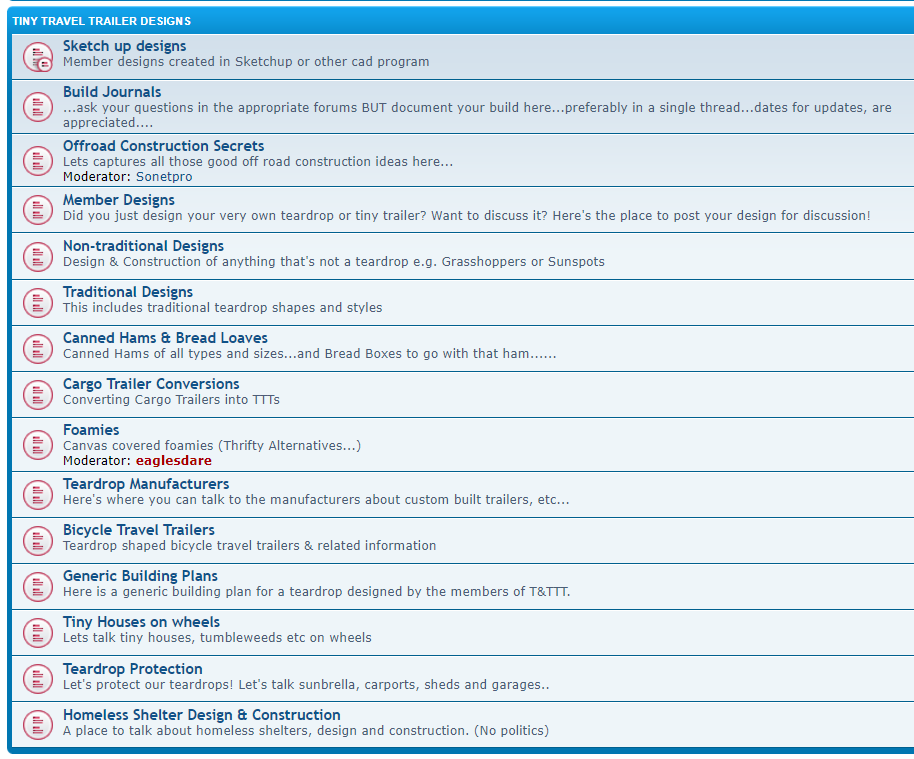Click description mentioning Grasshoppers or Sunspots
This screenshot has height=759, width=914.
(333, 262)
